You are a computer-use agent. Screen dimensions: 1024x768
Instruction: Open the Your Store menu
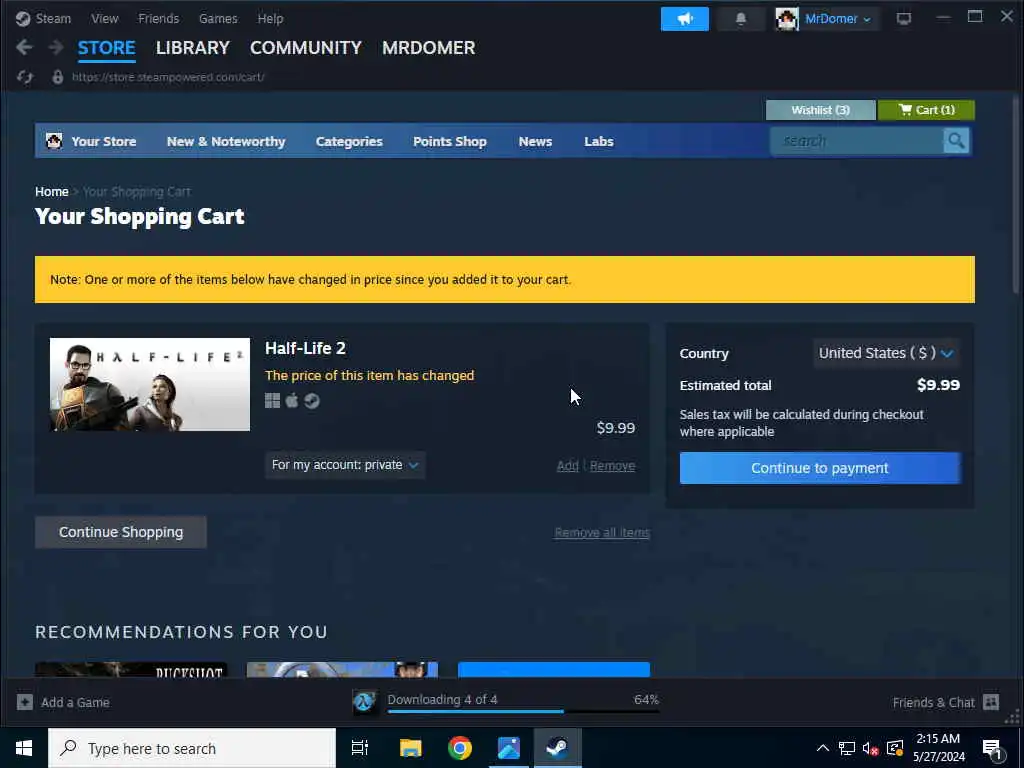click(104, 141)
